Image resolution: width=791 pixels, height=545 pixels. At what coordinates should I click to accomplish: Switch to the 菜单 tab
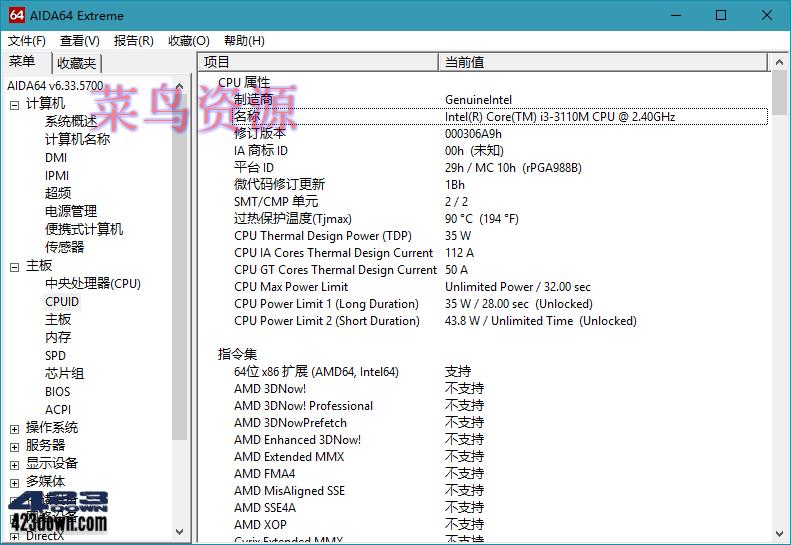22,62
